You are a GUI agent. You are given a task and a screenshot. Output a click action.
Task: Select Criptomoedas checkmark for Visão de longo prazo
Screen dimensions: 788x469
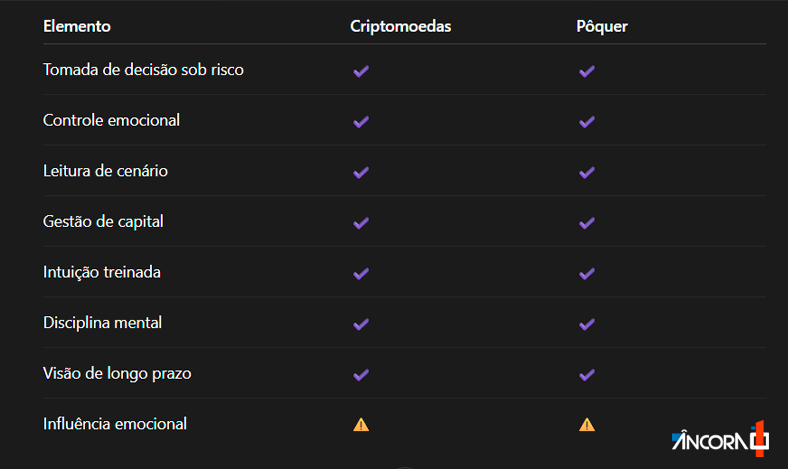(361, 375)
